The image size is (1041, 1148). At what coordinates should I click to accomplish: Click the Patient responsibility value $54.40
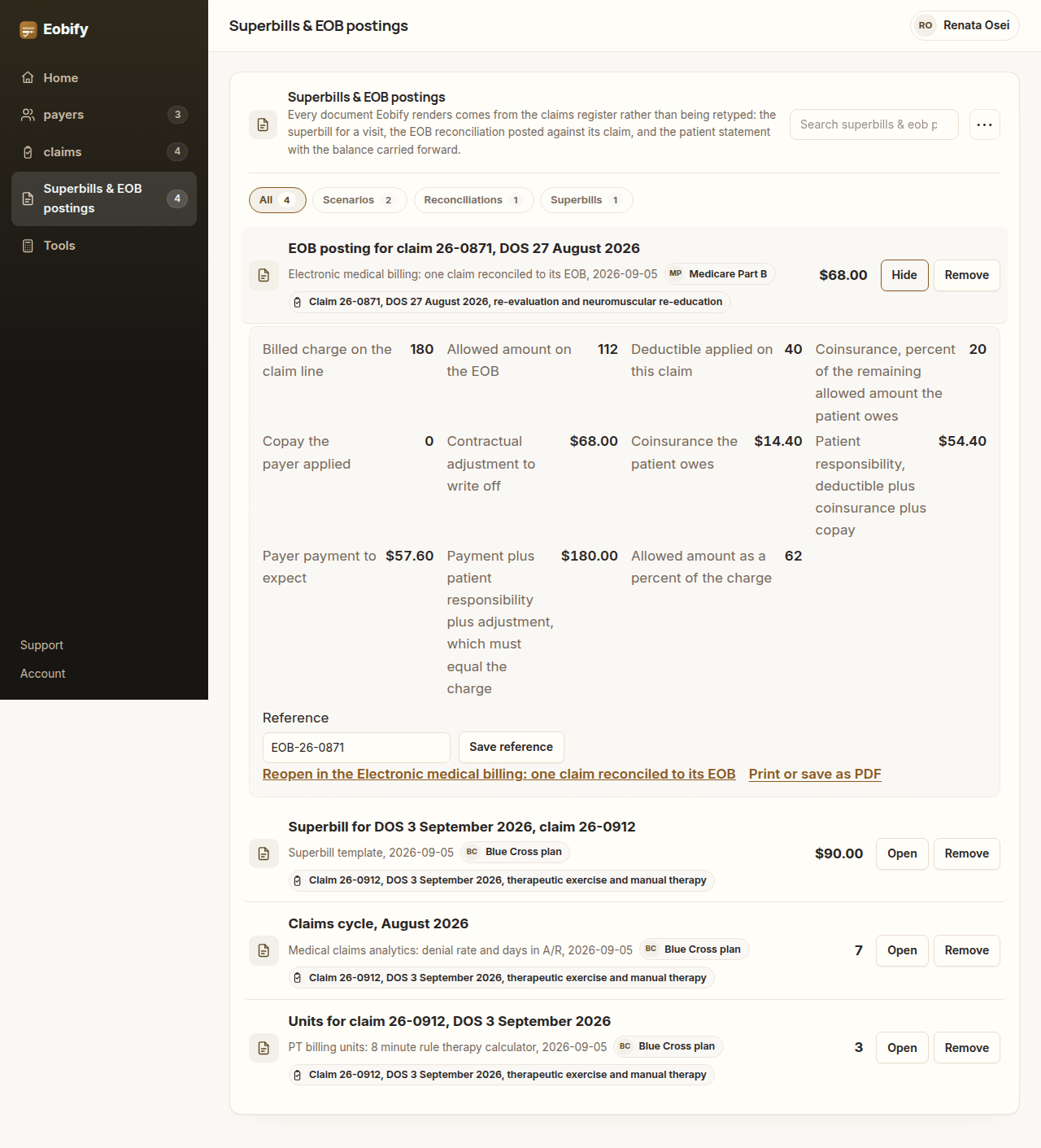pyautogui.click(x=962, y=441)
